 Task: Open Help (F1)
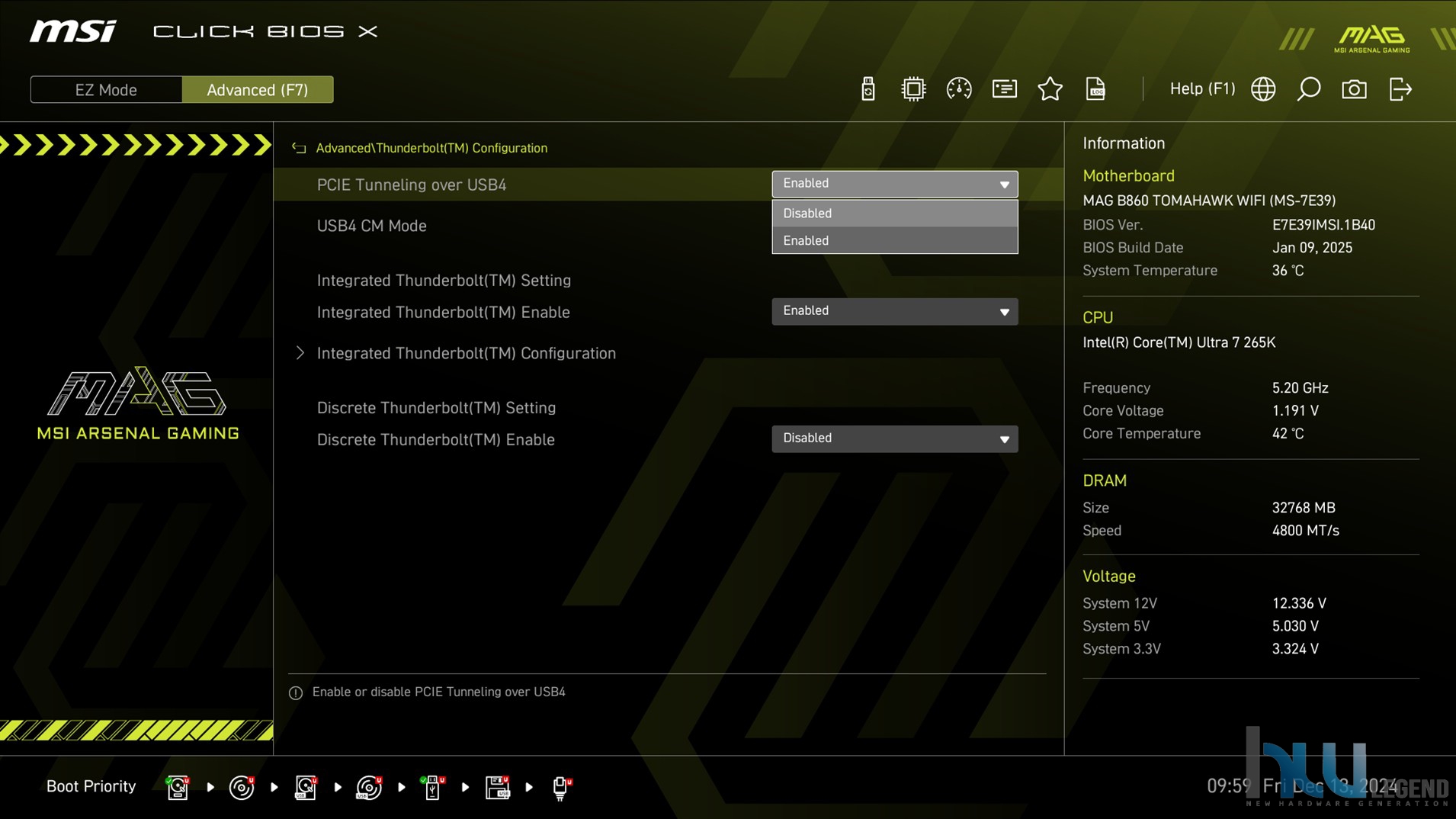[x=1202, y=89]
